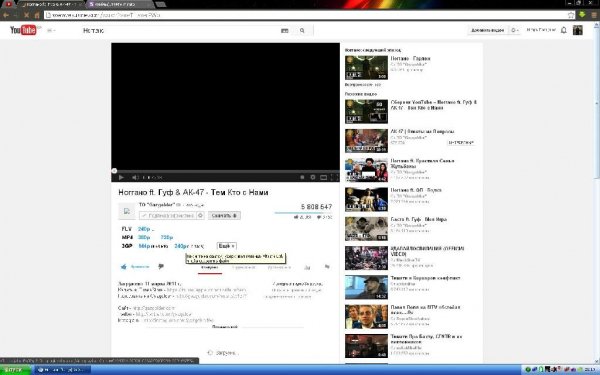
Task: Click the Скачать download button
Action: [224, 215]
